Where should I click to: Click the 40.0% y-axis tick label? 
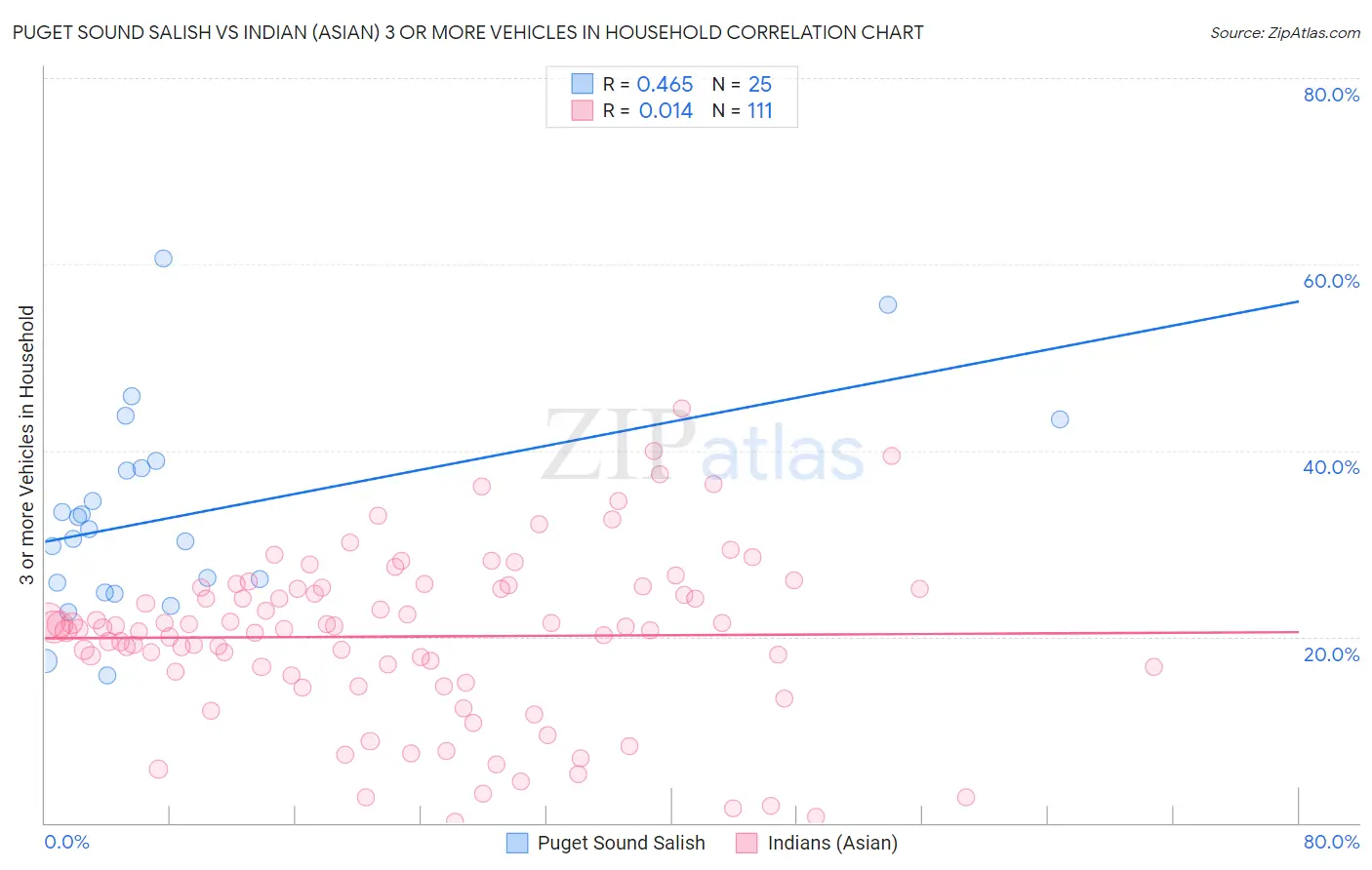[x=1331, y=467]
